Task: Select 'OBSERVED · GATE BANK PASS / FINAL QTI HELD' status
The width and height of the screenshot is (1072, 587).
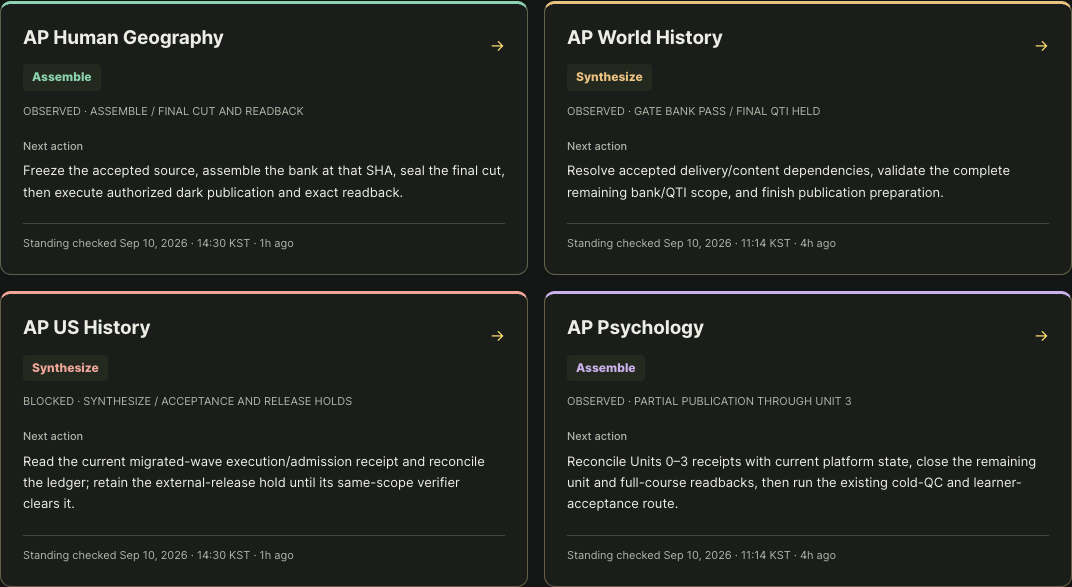Action: [693, 111]
